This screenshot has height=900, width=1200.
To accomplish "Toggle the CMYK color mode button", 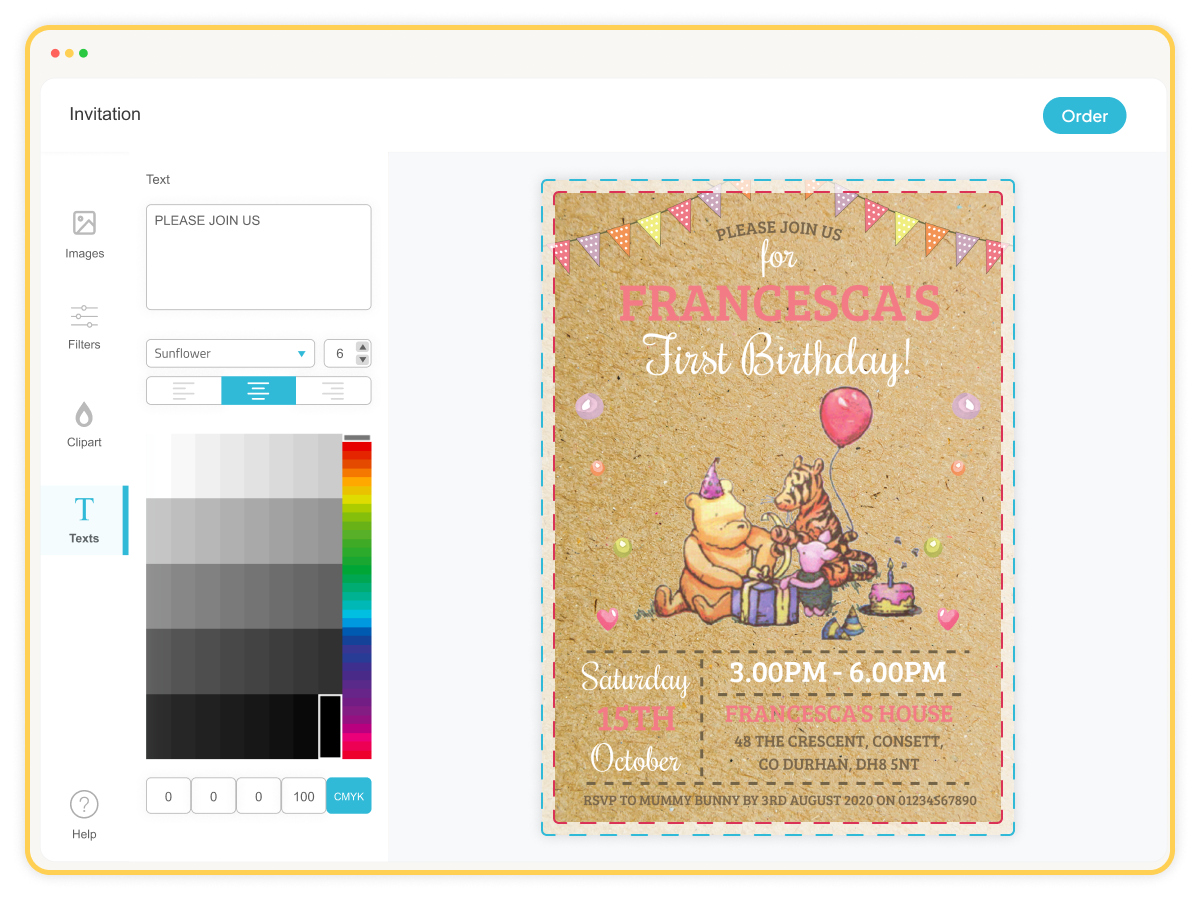I will (x=348, y=796).
